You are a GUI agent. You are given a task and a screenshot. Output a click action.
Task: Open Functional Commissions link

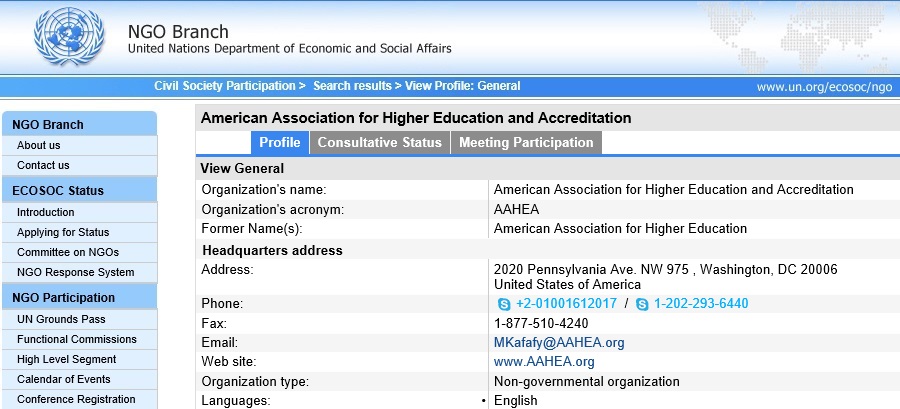[x=79, y=339]
